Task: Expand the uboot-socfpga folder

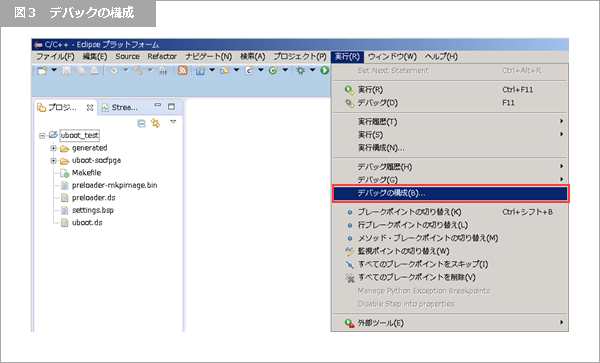Action: click(54, 161)
